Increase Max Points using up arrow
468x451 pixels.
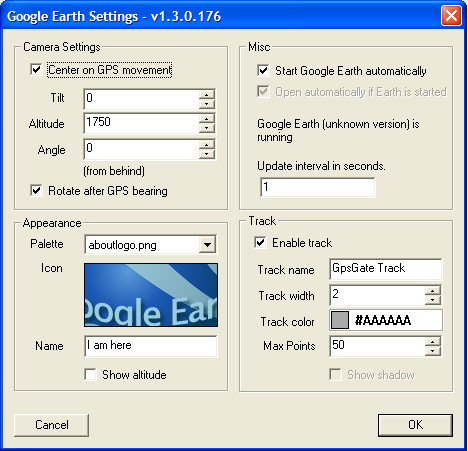point(433,342)
